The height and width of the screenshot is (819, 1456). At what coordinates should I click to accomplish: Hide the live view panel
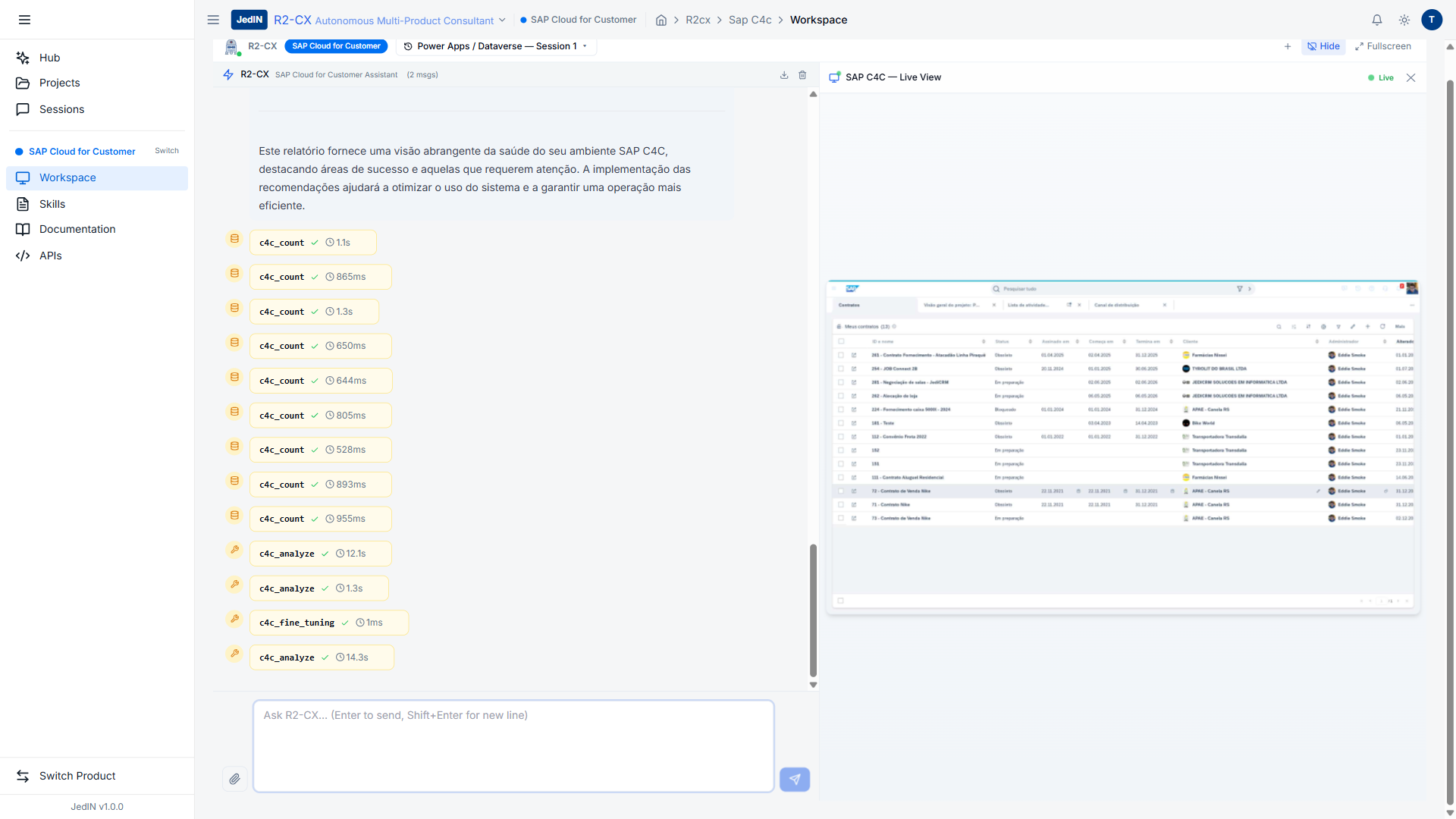[x=1323, y=46]
